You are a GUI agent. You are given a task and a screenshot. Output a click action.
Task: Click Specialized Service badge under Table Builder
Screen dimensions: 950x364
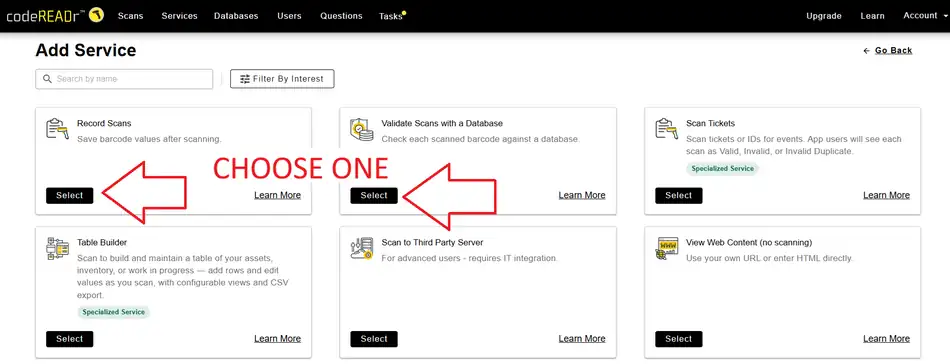pos(113,312)
